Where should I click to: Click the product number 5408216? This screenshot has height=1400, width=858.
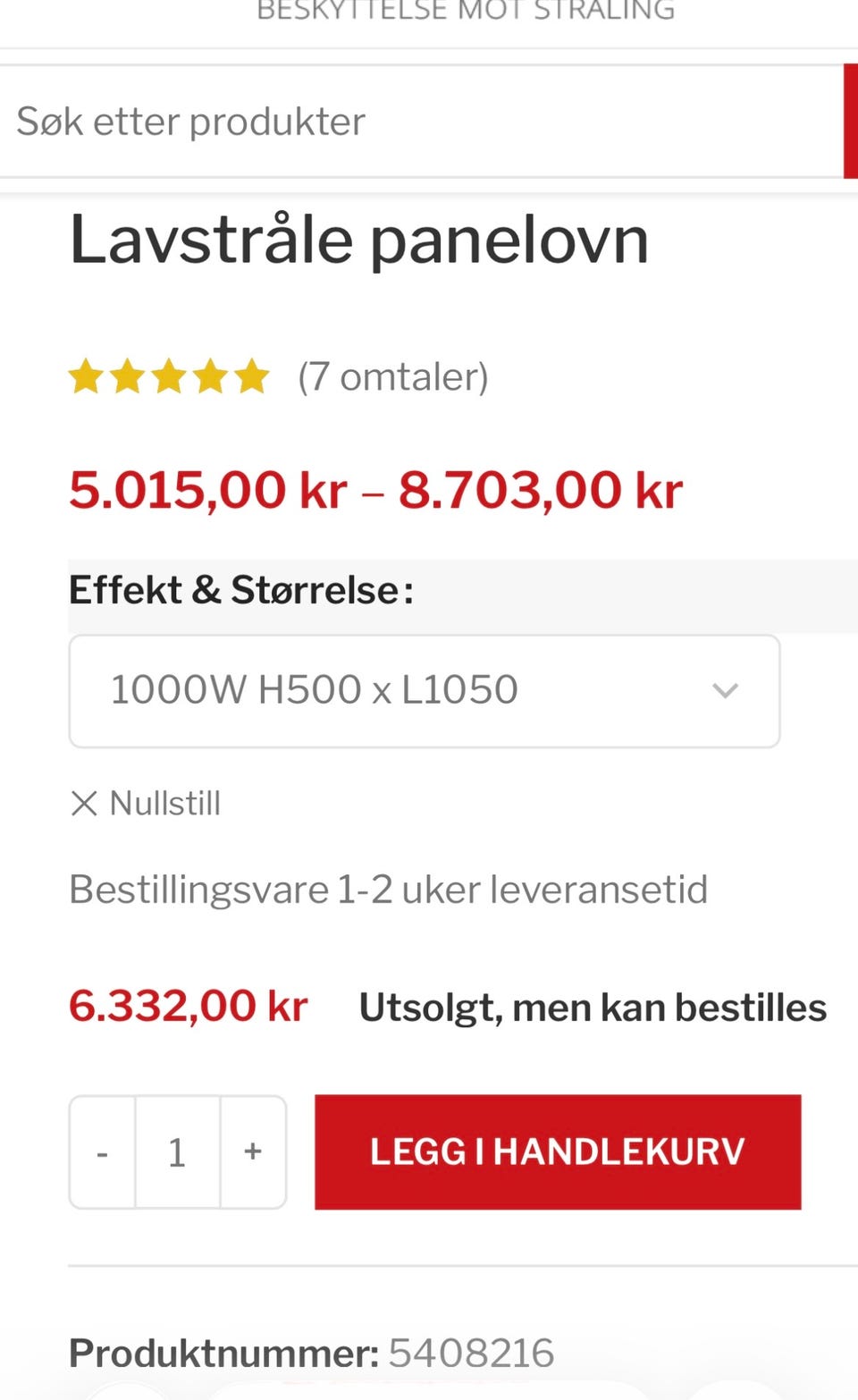click(471, 1353)
